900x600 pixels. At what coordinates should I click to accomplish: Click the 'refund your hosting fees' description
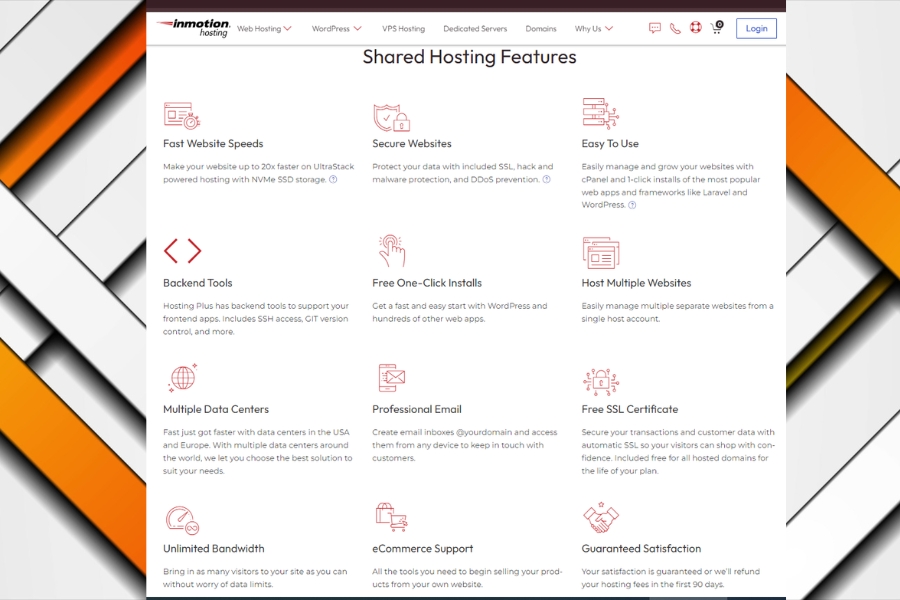pos(670,578)
